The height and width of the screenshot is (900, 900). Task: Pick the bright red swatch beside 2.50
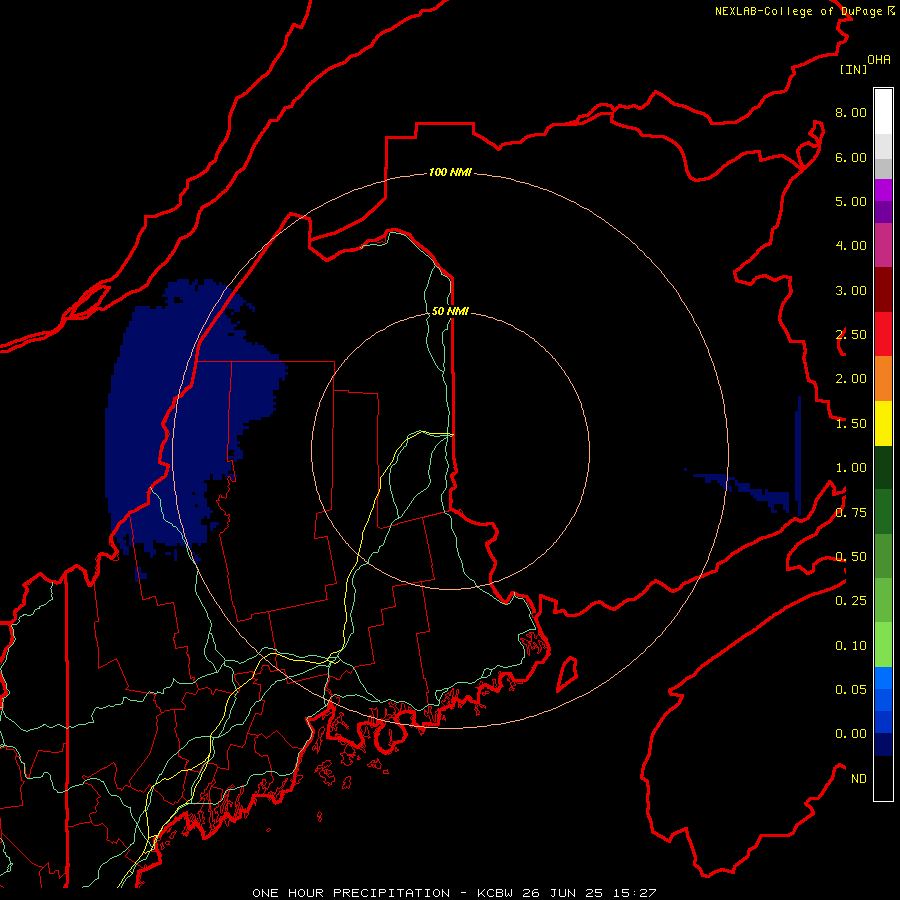point(883,334)
